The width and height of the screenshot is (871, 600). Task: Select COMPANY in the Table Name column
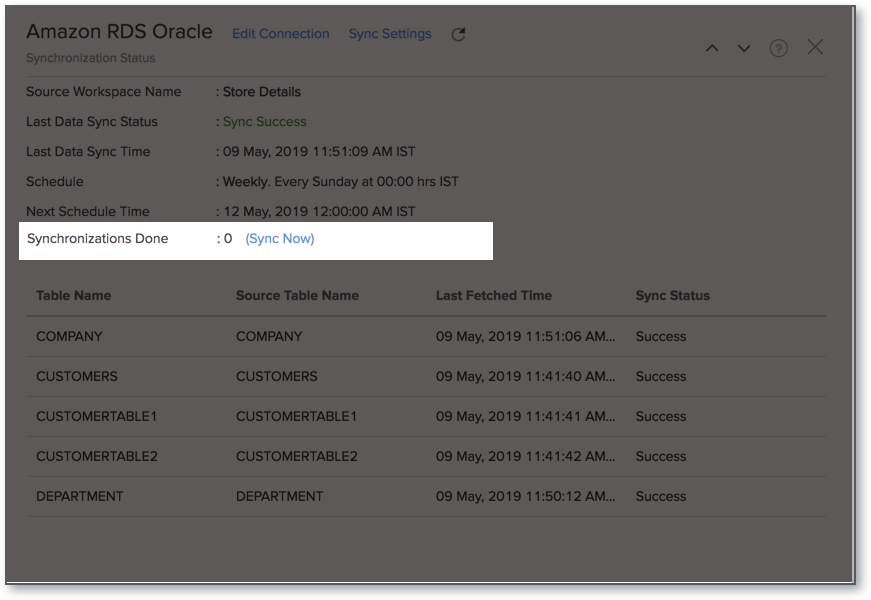point(69,337)
